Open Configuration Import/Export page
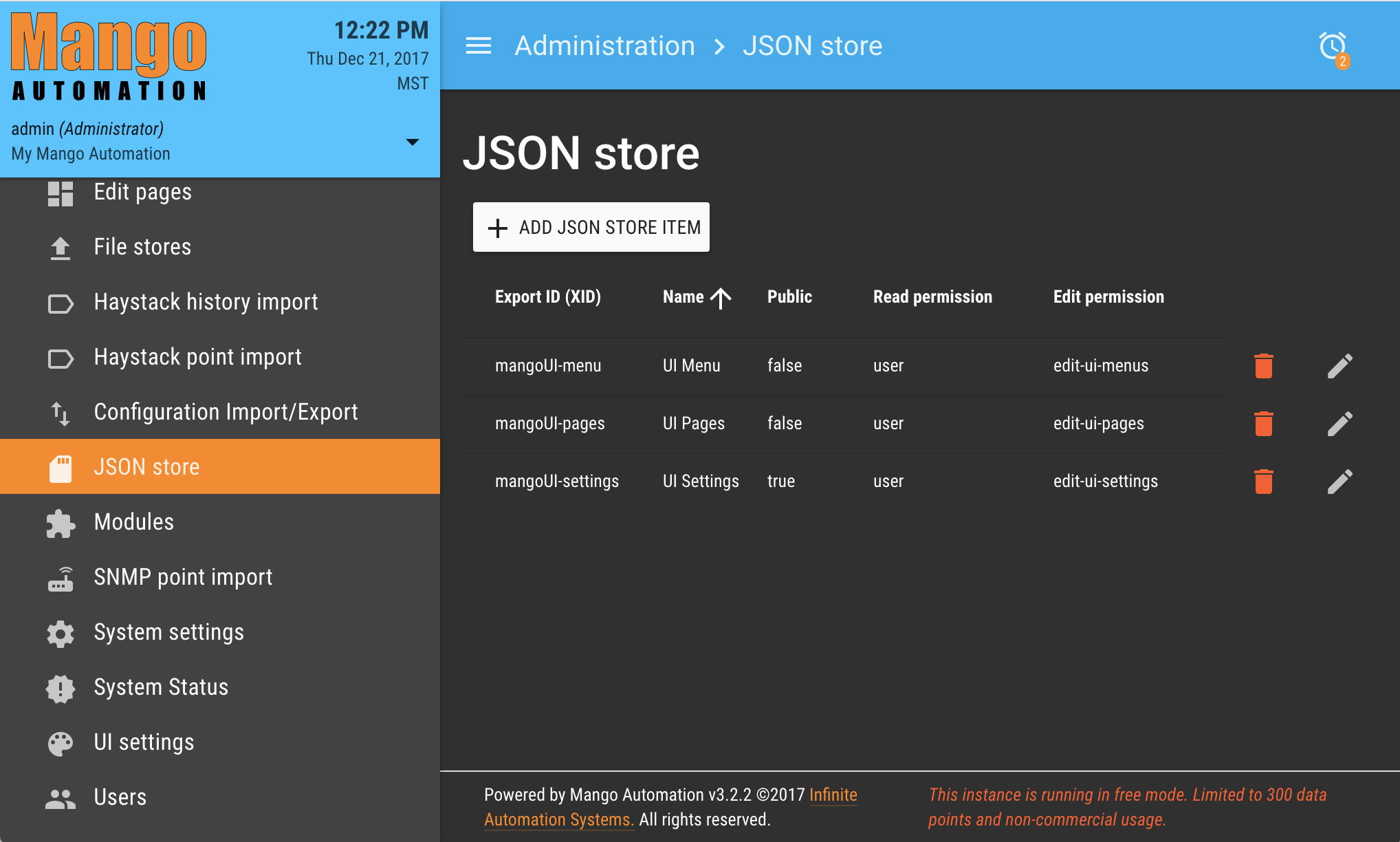The height and width of the screenshot is (842, 1400). [220, 411]
